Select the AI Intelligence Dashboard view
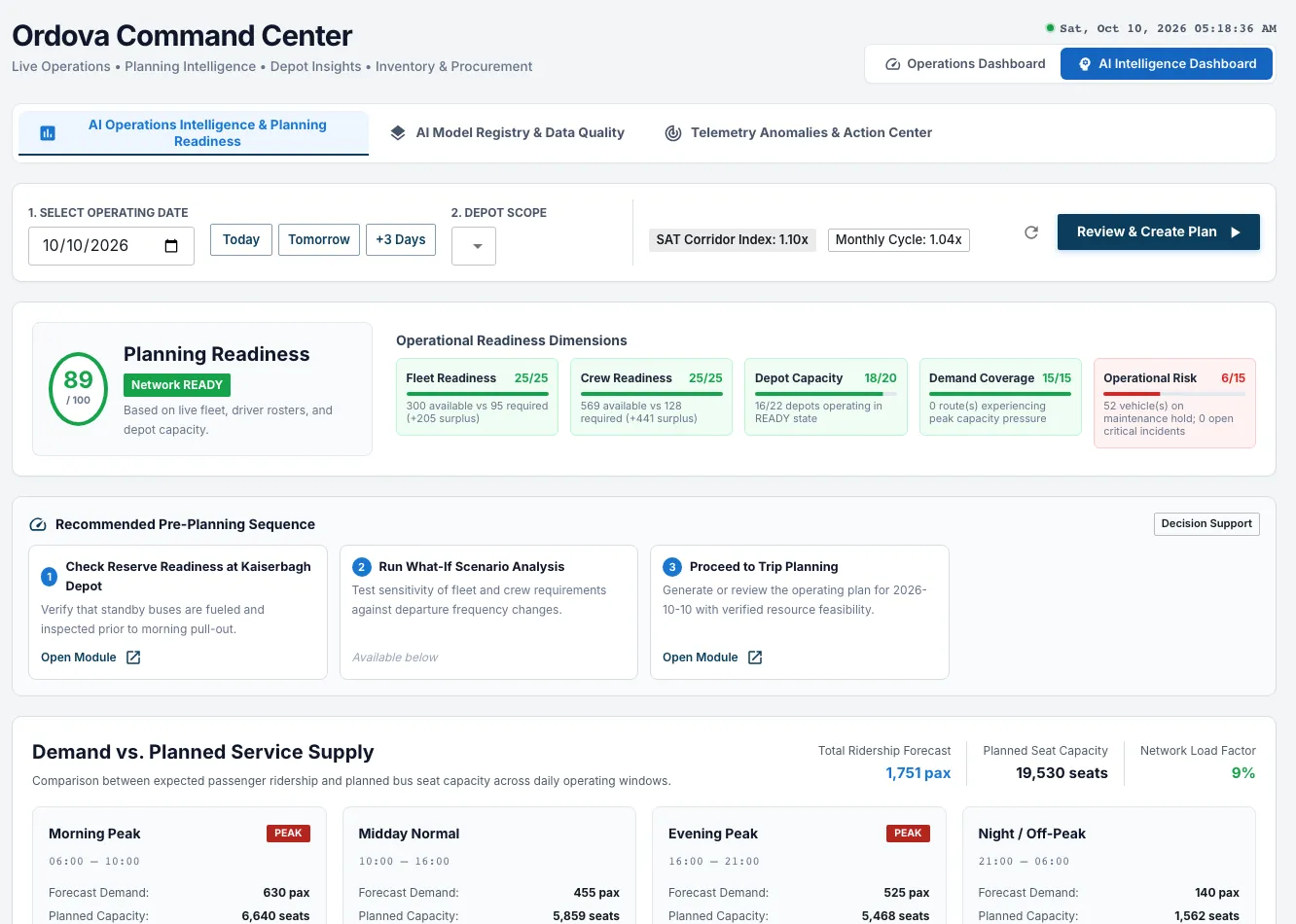The width and height of the screenshot is (1296, 924). (1167, 64)
